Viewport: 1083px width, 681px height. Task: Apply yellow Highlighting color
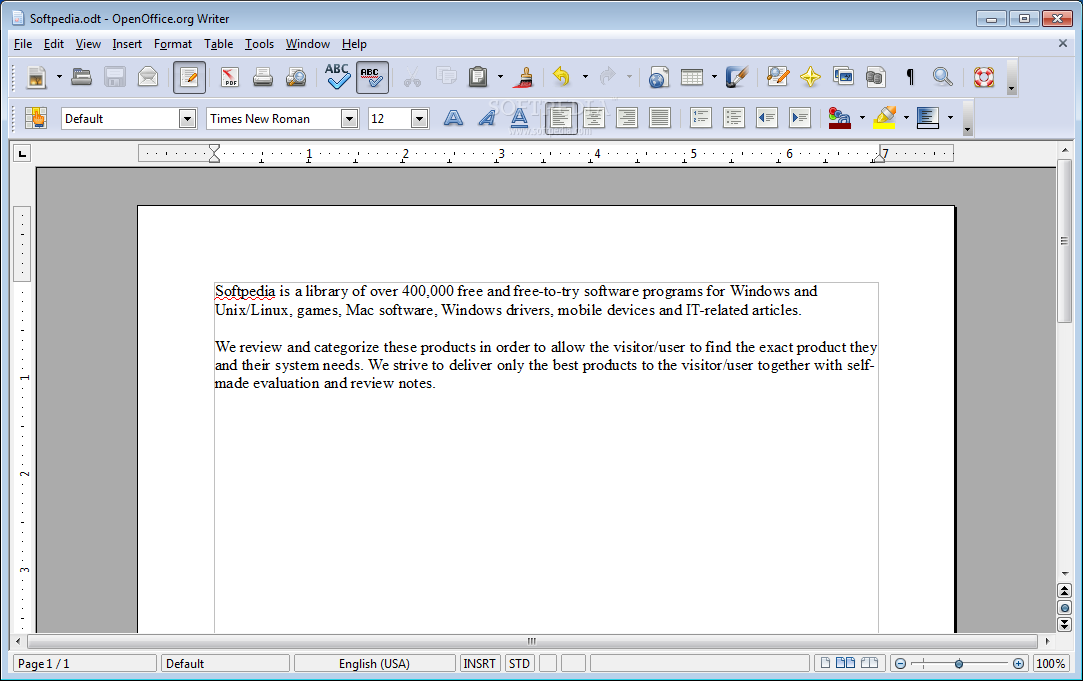tap(885, 118)
